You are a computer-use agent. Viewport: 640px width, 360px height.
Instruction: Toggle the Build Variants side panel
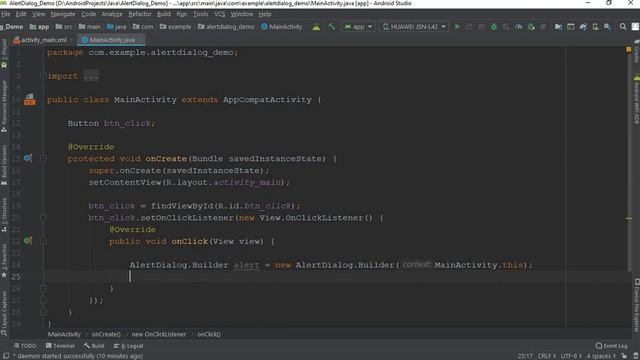[x=4, y=165]
